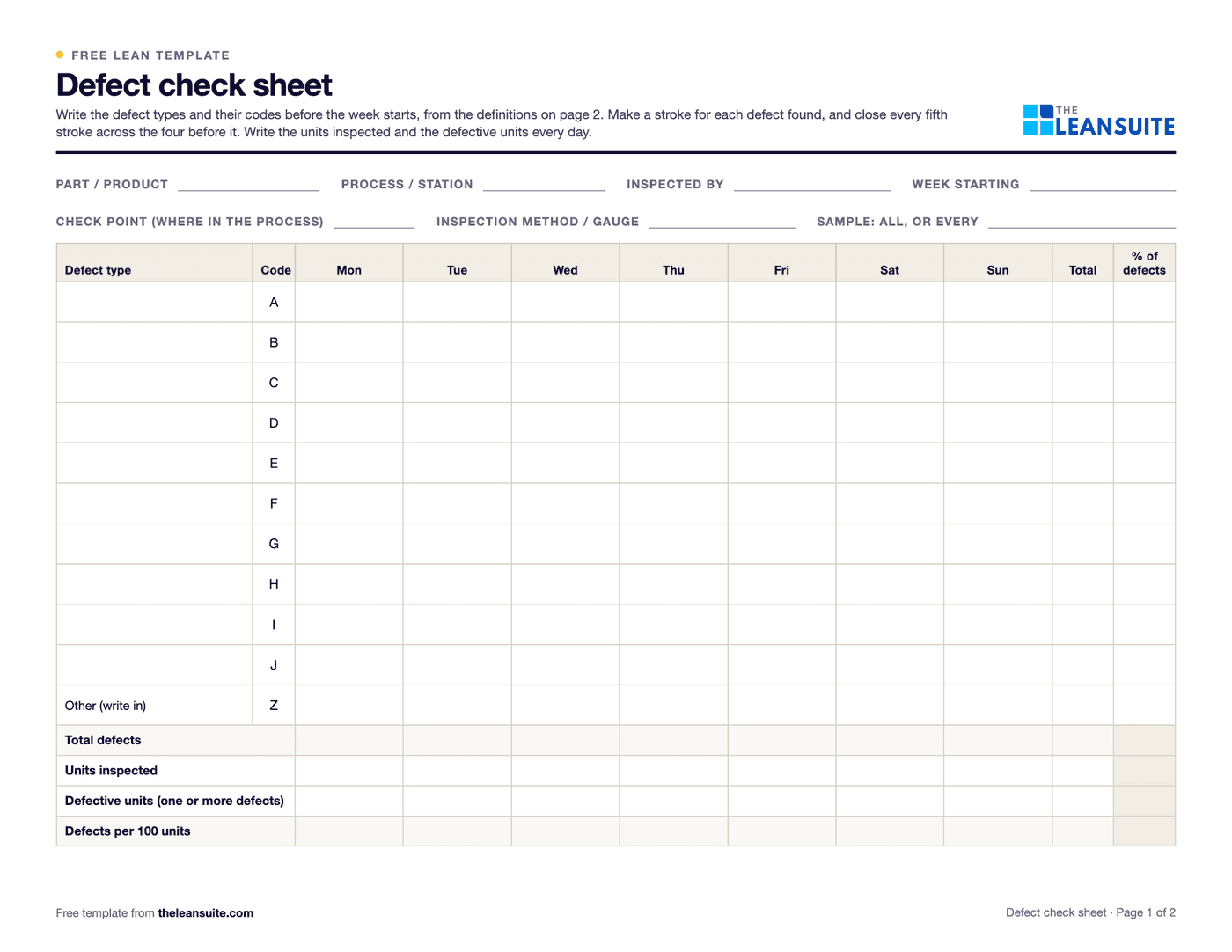Click code cell 'J'
The height and width of the screenshot is (952, 1232).
pyautogui.click(x=274, y=665)
